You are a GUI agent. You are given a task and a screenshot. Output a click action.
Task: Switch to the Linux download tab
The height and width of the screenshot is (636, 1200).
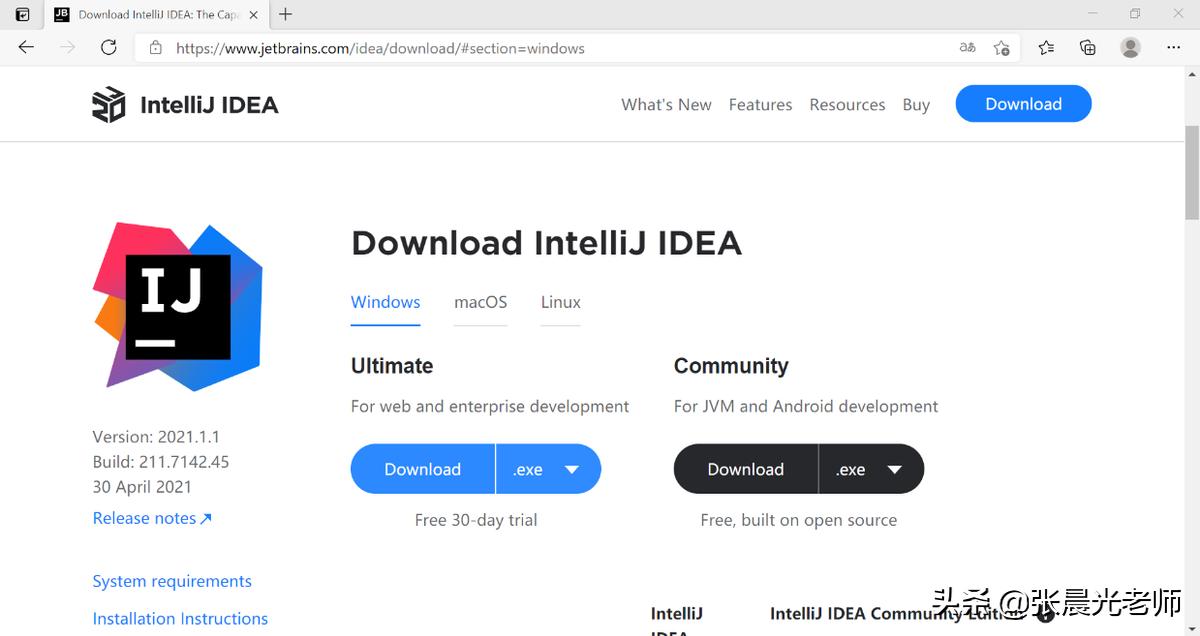[560, 302]
